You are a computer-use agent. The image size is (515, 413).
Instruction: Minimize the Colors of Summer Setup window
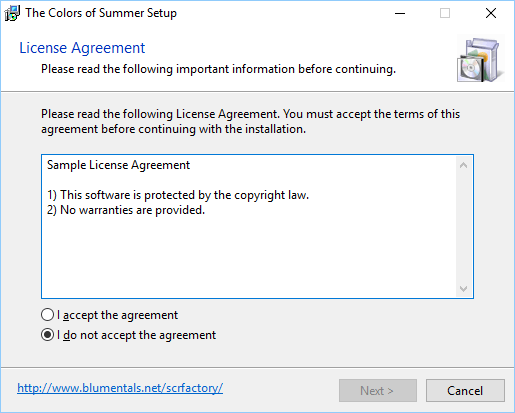[x=400, y=13]
